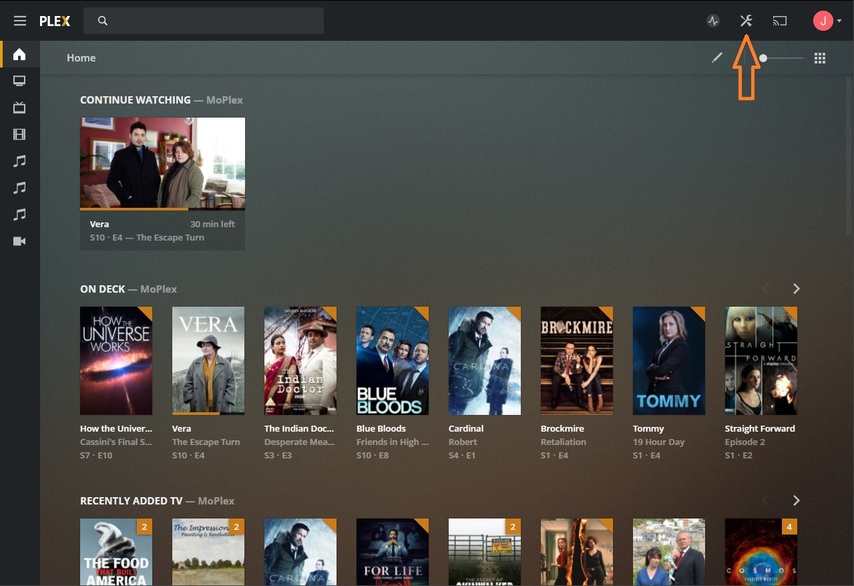Open the Cardinal poster in On Deck
The height and width of the screenshot is (586, 854).
tap(484, 361)
